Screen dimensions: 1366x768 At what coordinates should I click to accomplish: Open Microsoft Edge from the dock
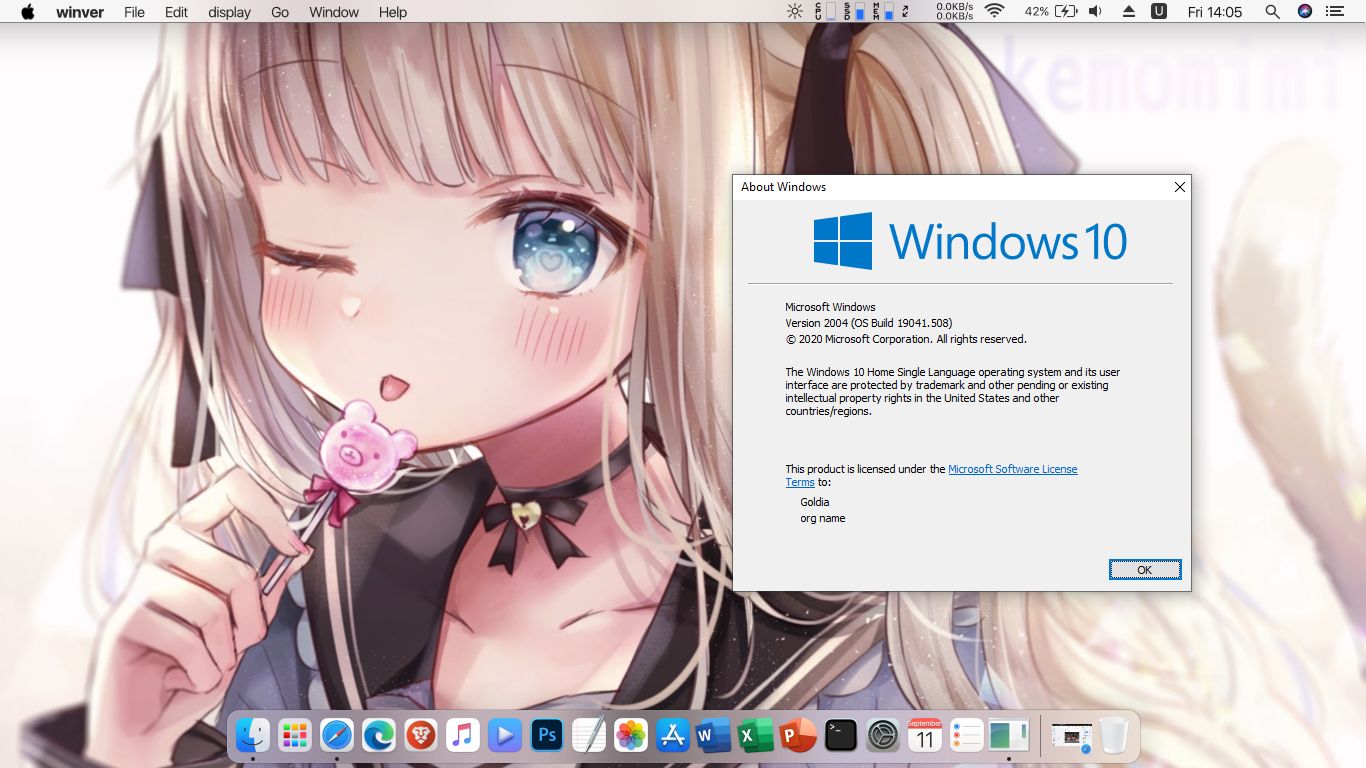coord(379,736)
